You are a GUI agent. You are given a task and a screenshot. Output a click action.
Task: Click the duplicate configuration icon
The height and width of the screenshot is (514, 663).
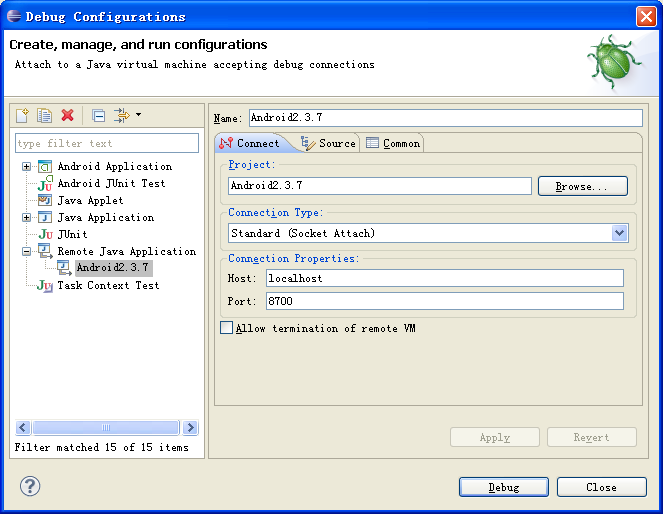45,116
